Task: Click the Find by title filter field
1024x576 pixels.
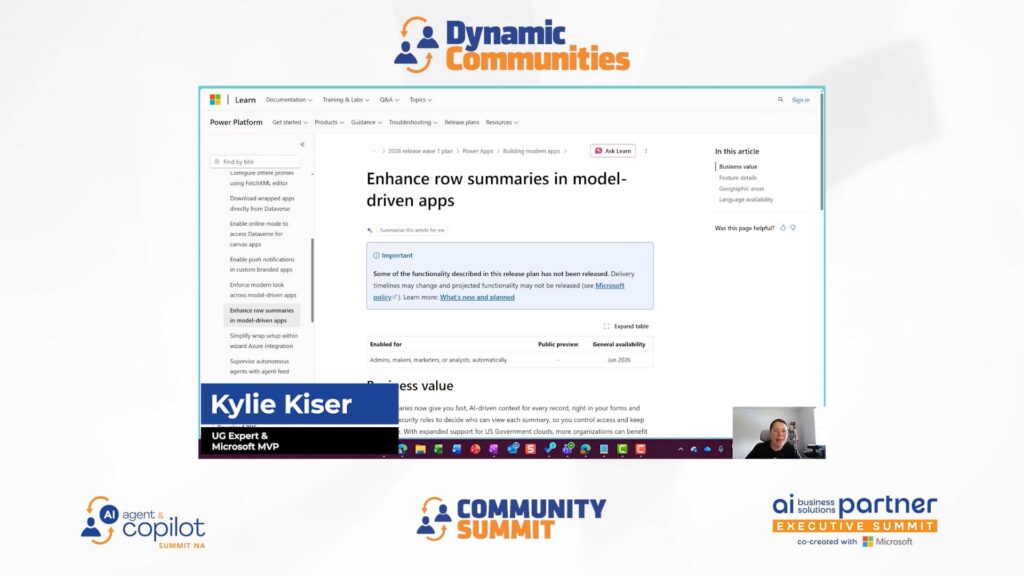Action: coord(255,161)
